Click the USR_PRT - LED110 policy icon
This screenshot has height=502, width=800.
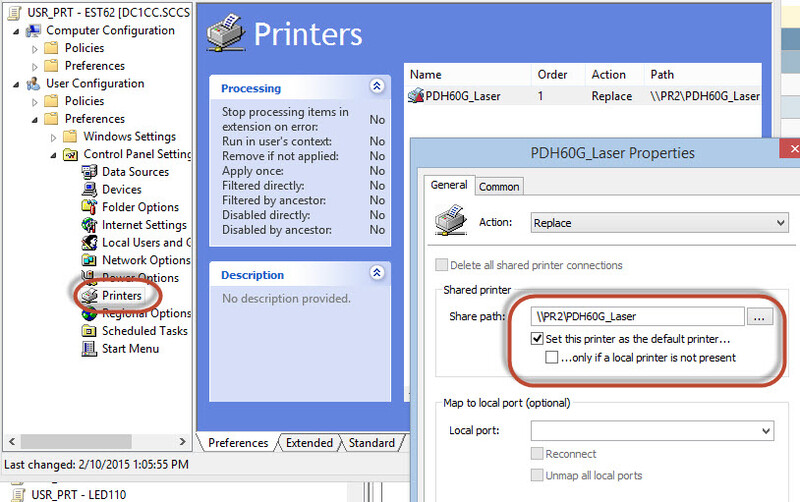(x=18, y=494)
